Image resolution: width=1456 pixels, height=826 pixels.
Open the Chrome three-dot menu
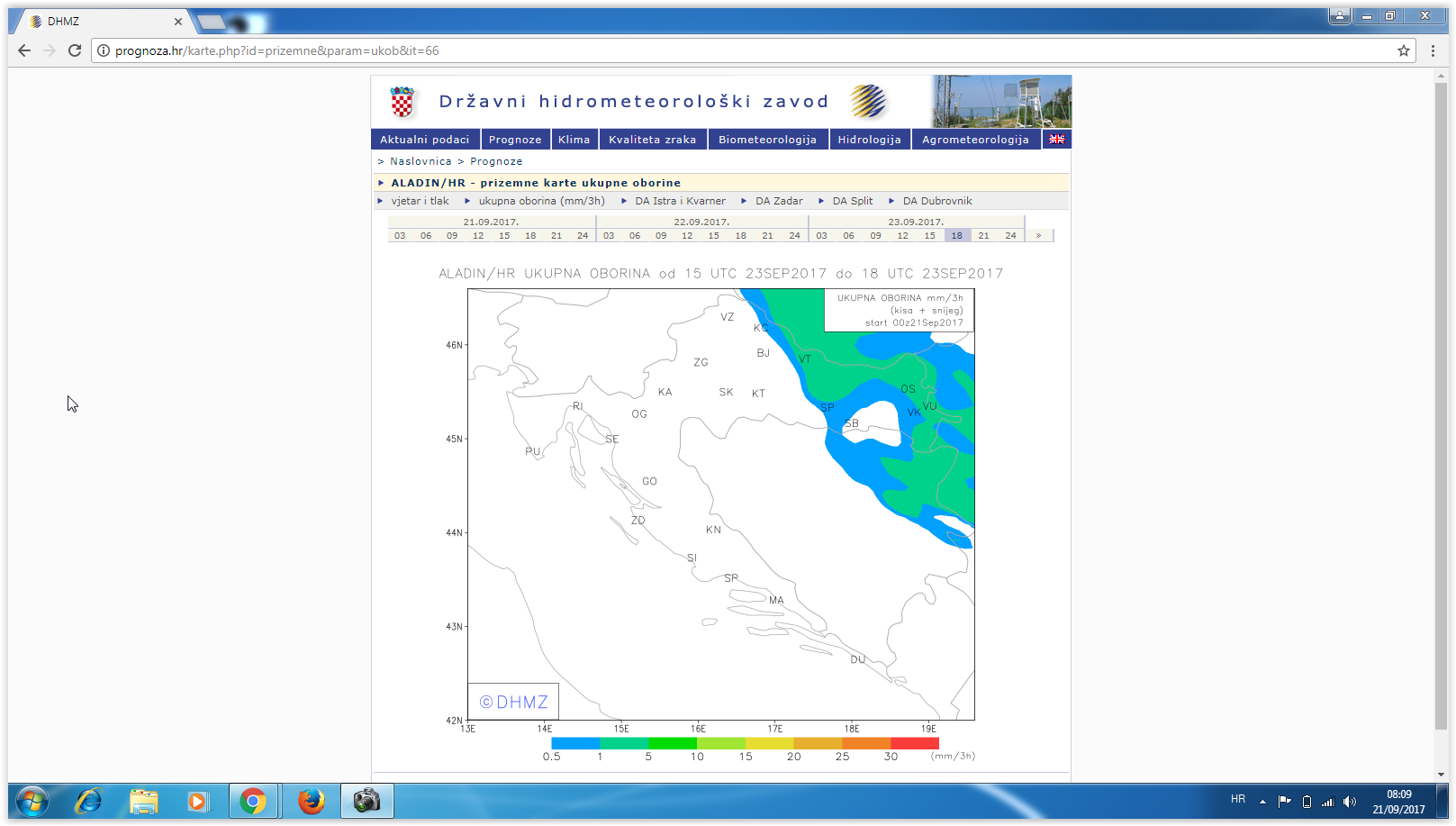(1433, 50)
